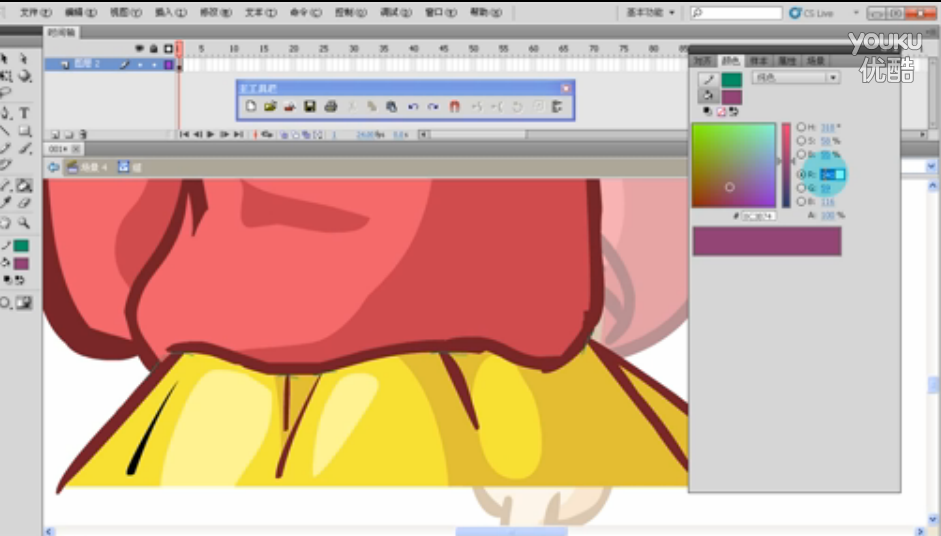This screenshot has height=536, width=941.
Task: Open the 视图 menu
Action: coord(125,12)
